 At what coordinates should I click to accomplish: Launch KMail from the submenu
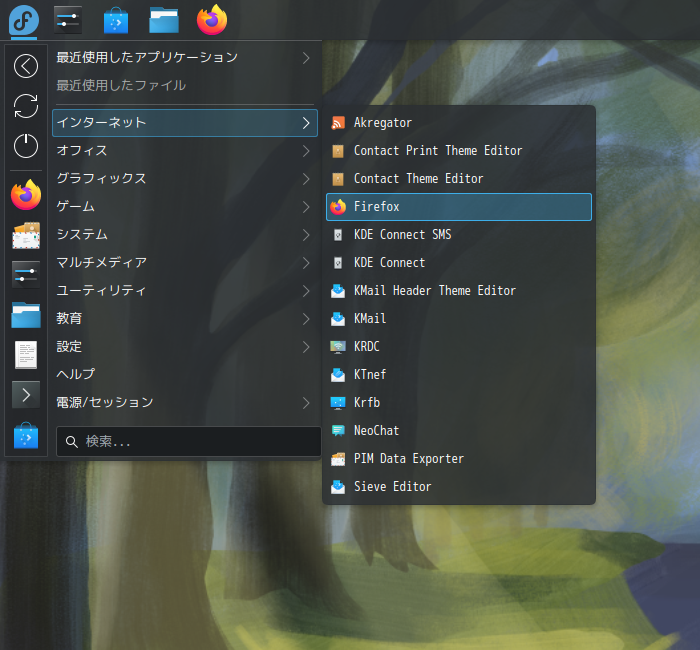pyautogui.click(x=459, y=319)
